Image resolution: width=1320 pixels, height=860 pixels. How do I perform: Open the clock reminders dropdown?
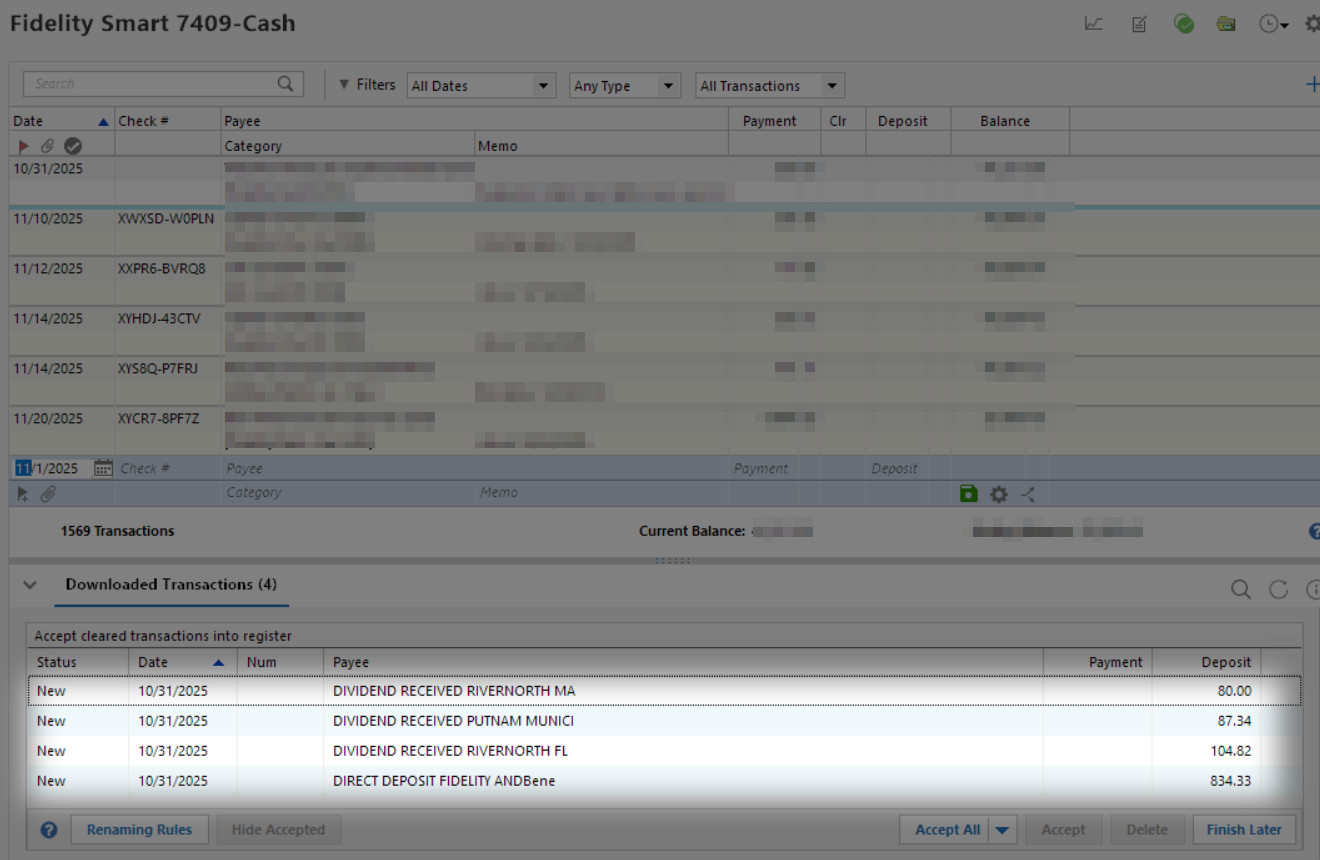click(1274, 24)
